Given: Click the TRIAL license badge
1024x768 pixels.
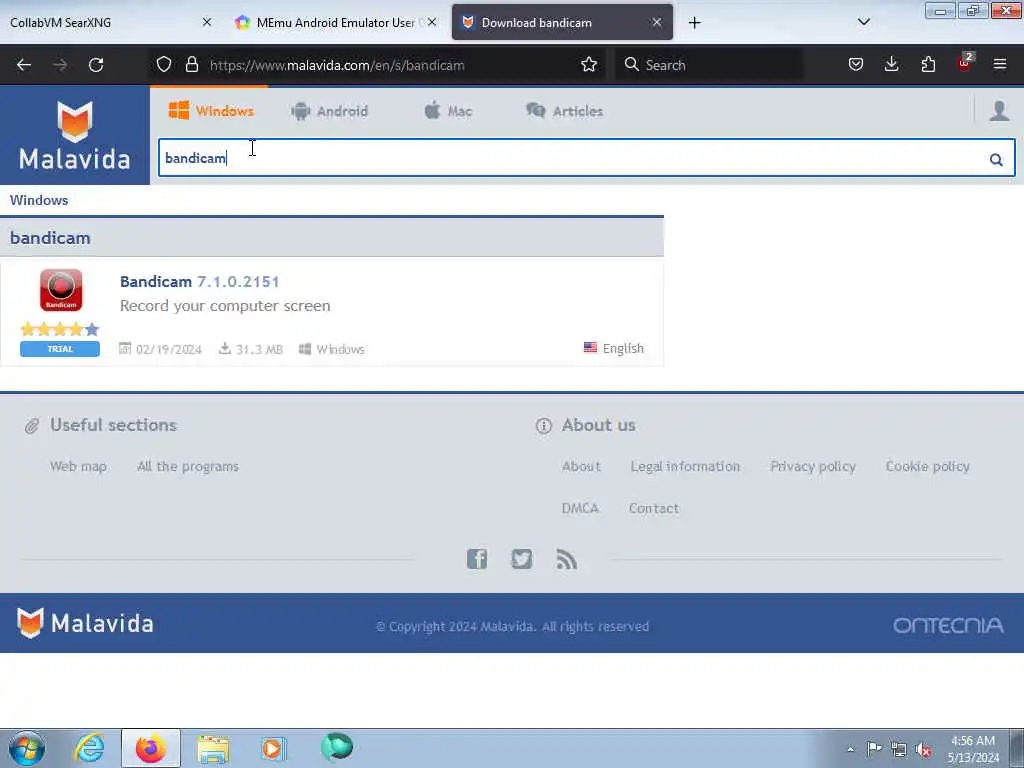Looking at the screenshot, I should 60,349.
